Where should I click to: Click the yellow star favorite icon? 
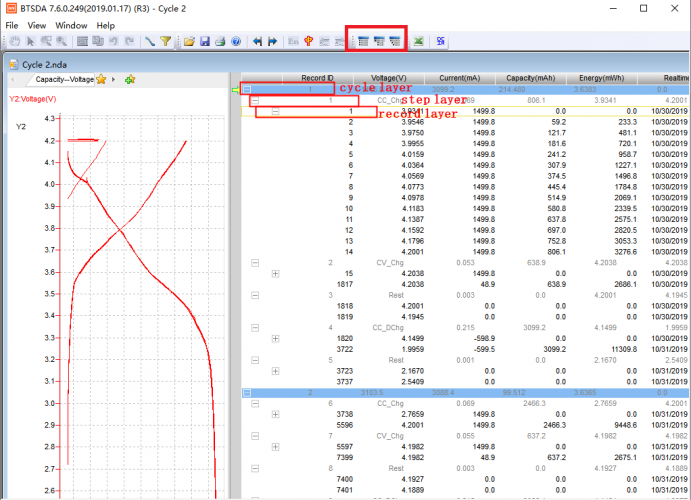(101, 79)
